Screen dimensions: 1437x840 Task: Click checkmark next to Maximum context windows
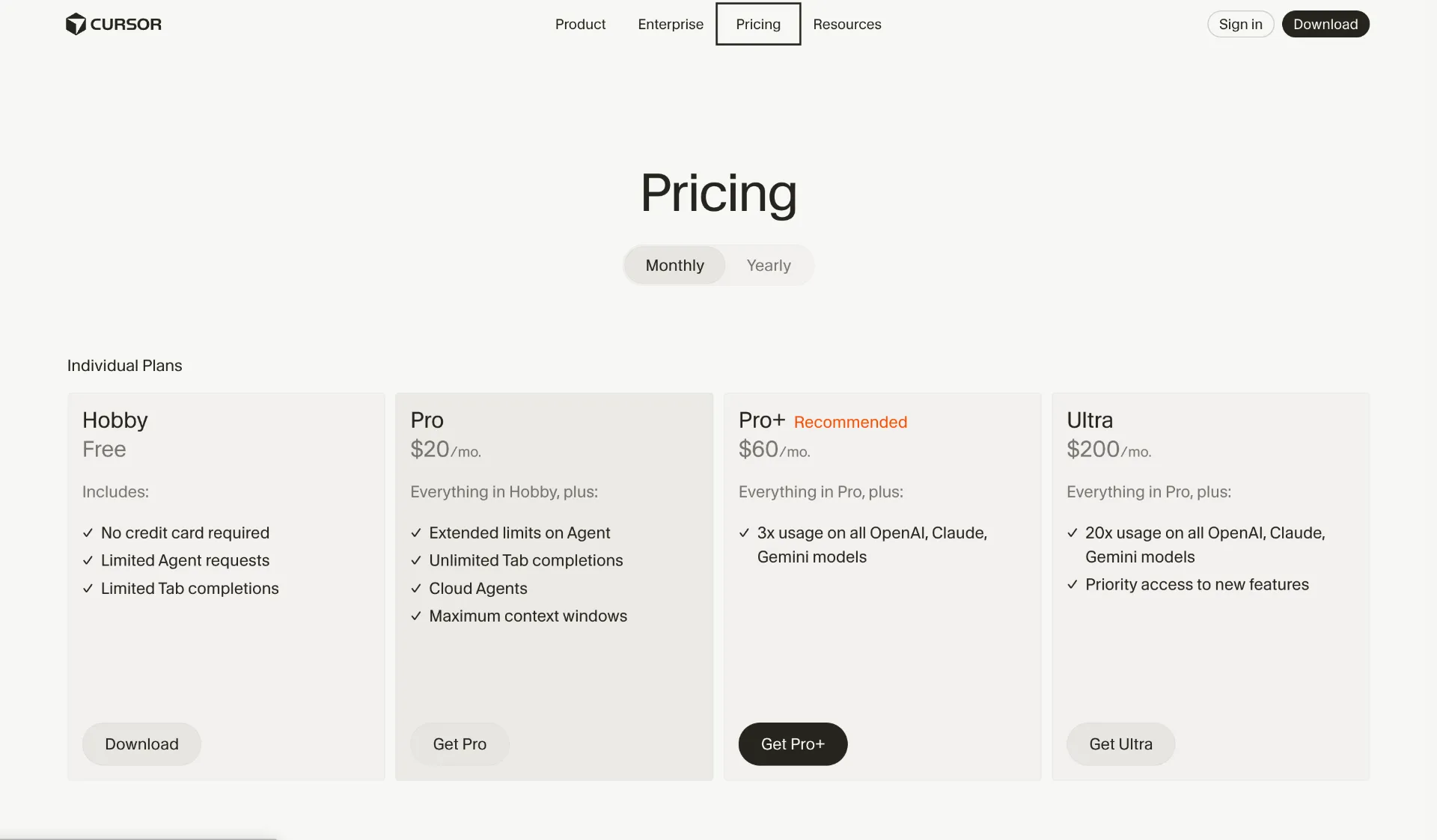(x=416, y=616)
